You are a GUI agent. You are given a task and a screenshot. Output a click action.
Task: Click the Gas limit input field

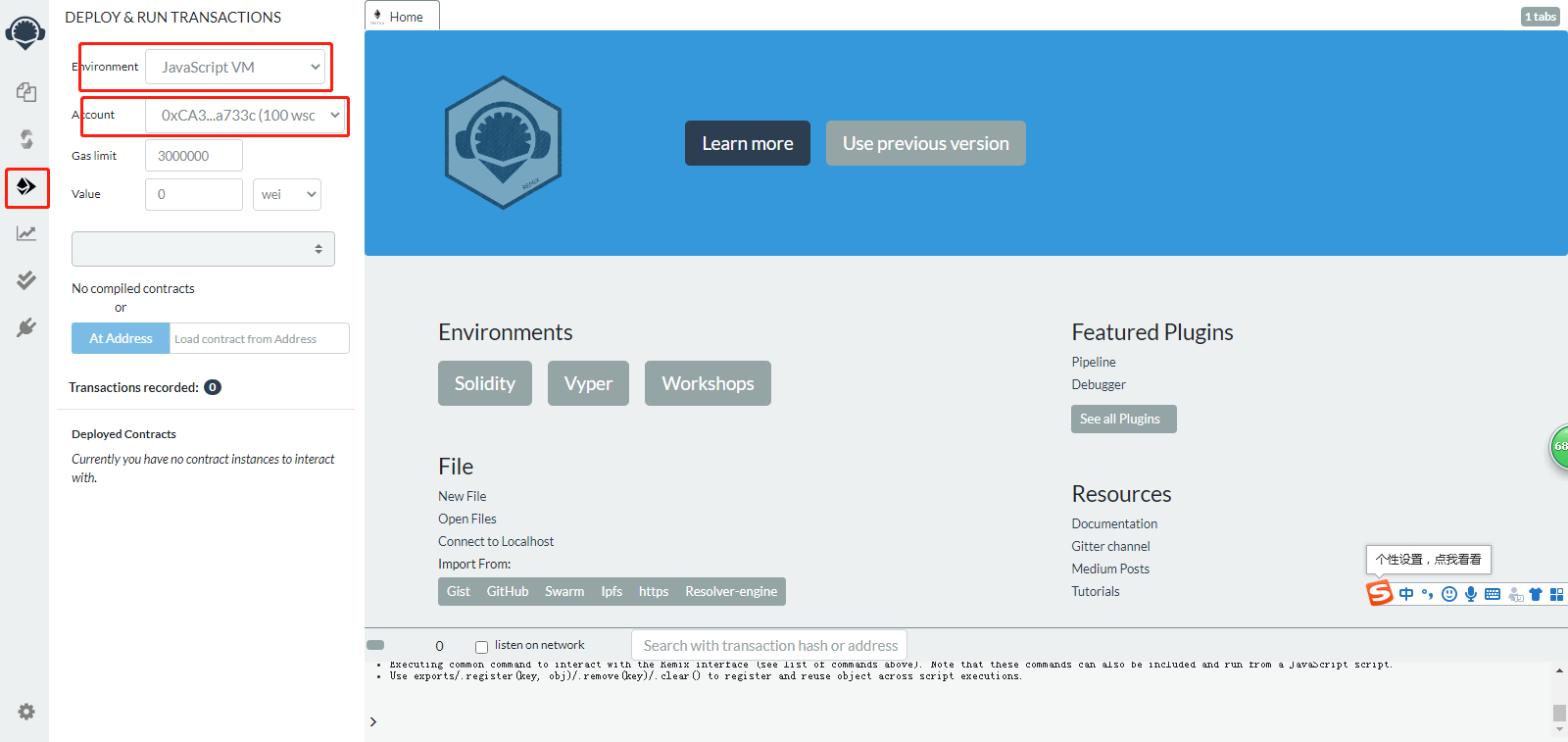point(194,156)
